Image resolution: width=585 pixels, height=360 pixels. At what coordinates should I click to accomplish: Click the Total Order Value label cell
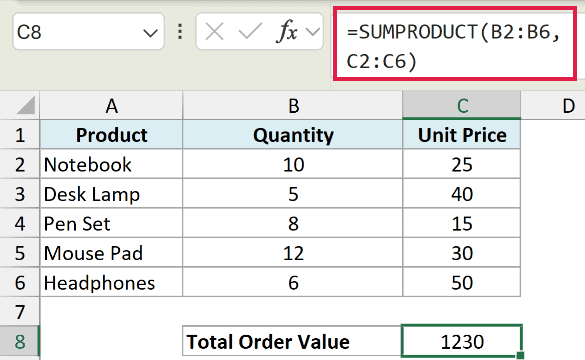292,341
